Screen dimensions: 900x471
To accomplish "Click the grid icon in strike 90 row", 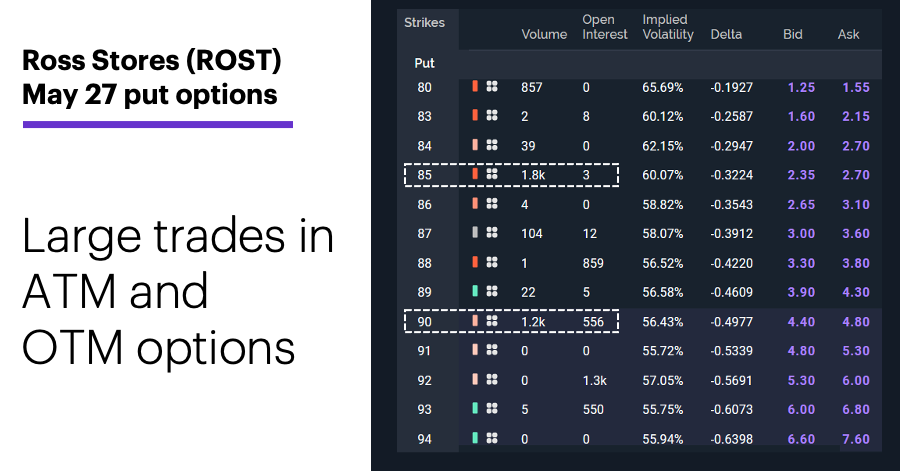I will point(492,321).
